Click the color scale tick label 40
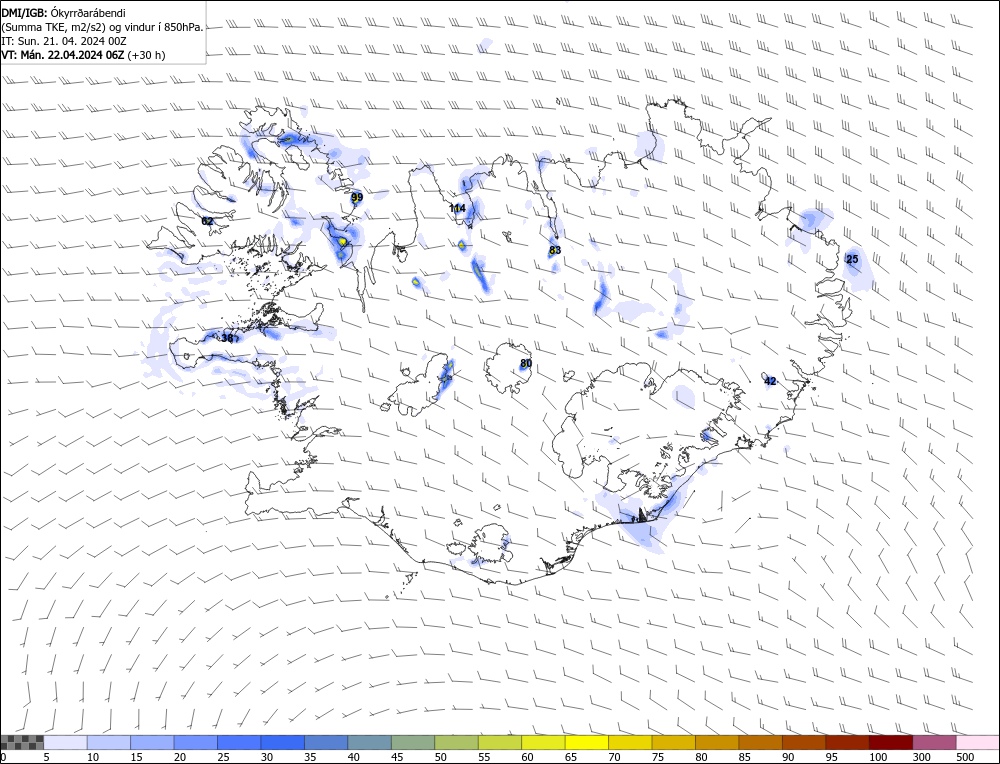The image size is (1000, 764). tap(353, 757)
